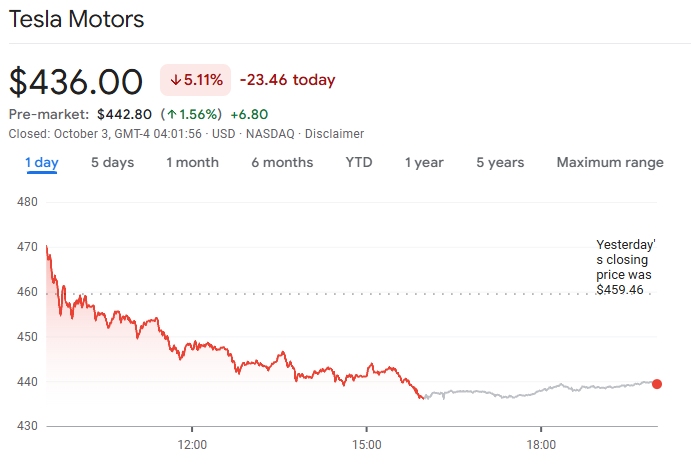Screen dimensions: 691x470
Task: Click the $436.00 current price
Action: point(77,81)
